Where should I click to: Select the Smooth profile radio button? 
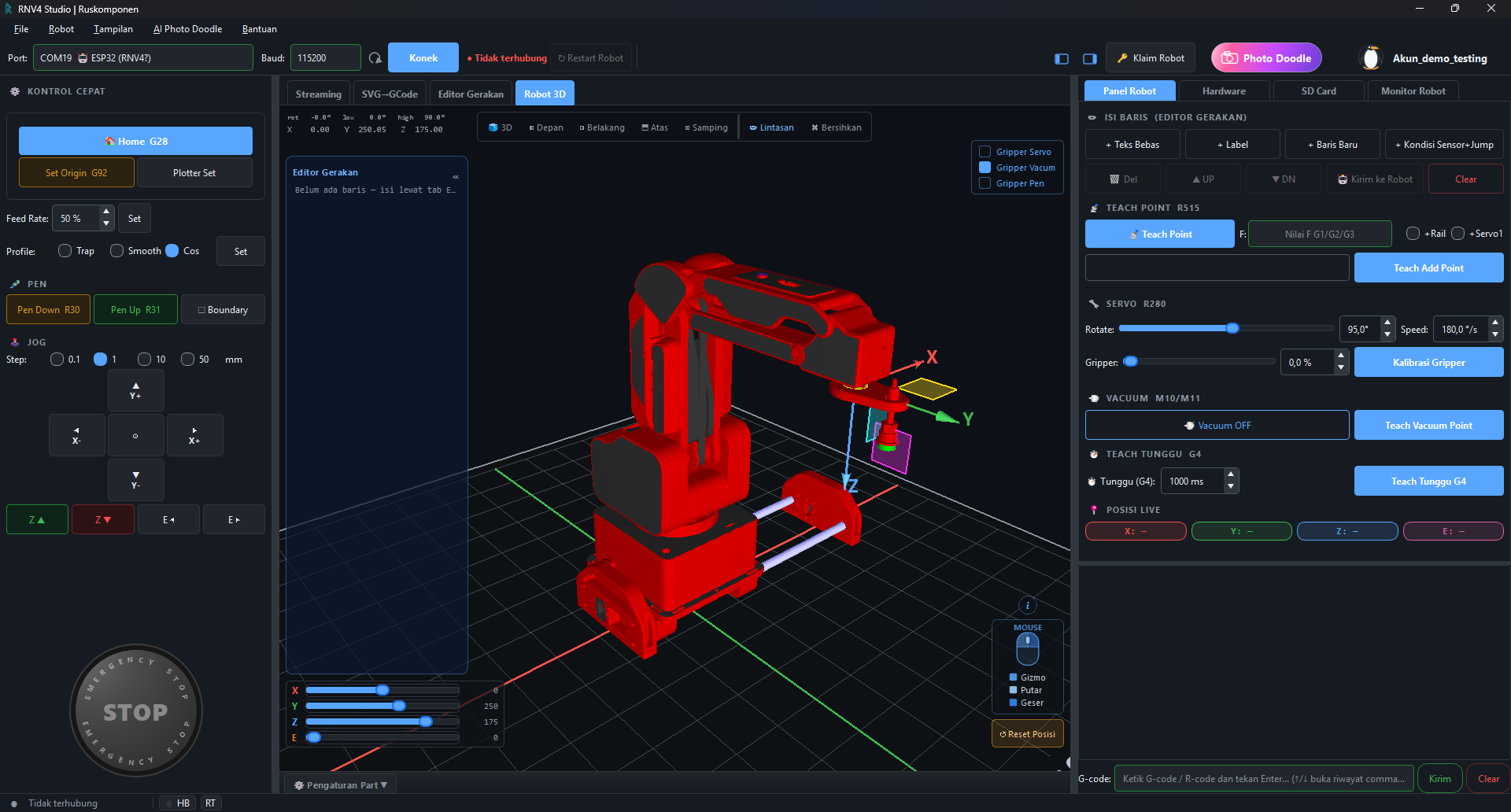(116, 251)
